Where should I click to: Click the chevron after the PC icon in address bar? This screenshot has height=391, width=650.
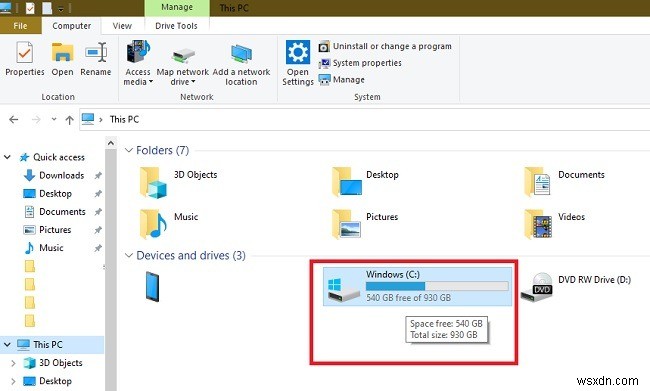101,120
